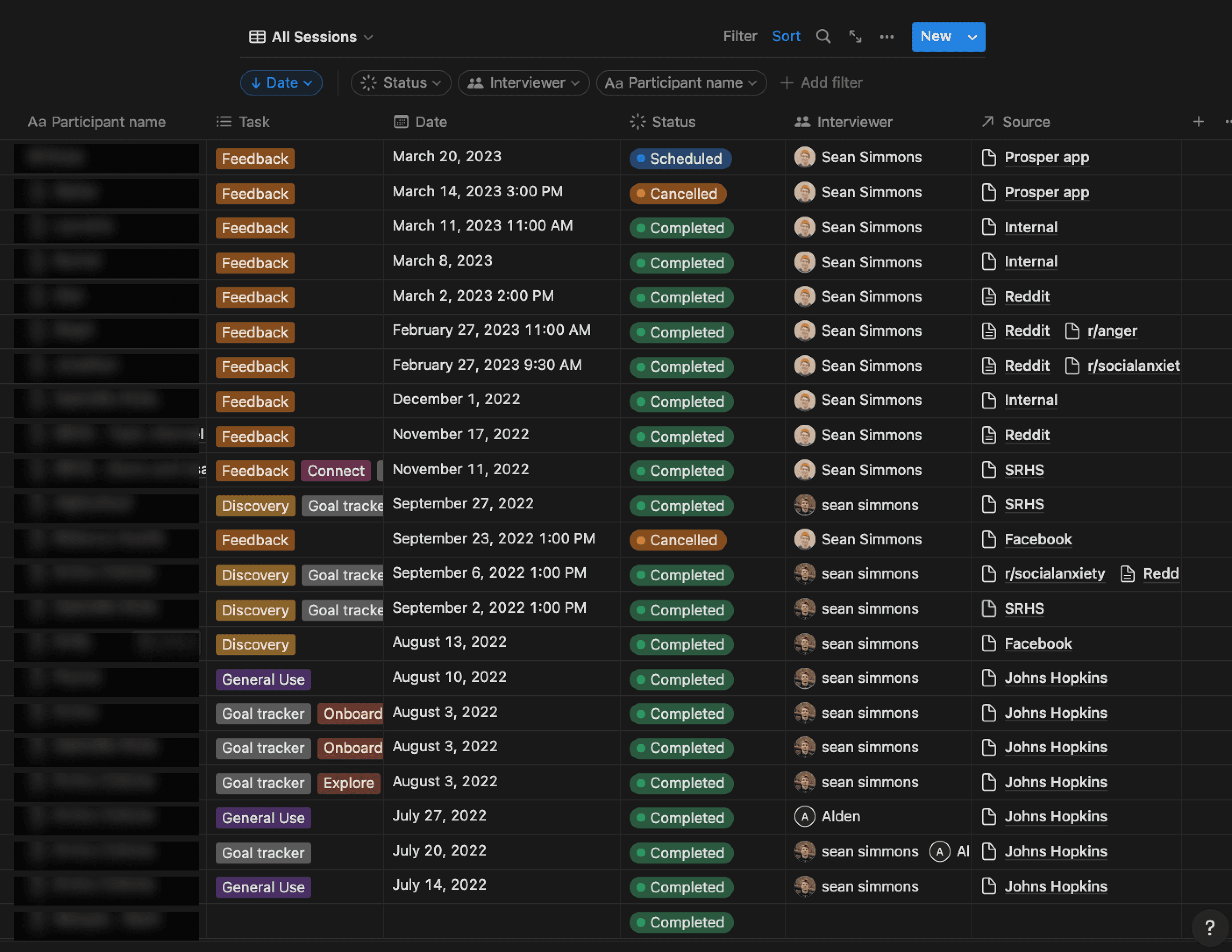This screenshot has height=952, width=1232.
Task: Click the Filter menu item
Action: click(740, 37)
